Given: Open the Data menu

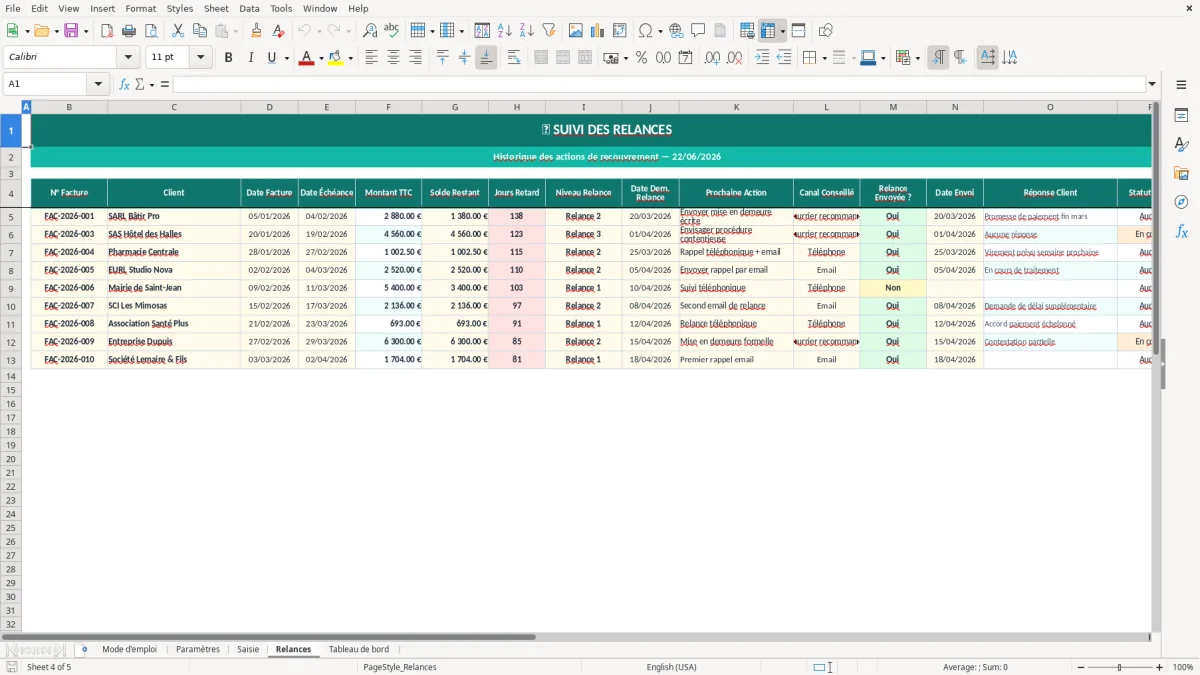Looking at the screenshot, I should point(249,8).
